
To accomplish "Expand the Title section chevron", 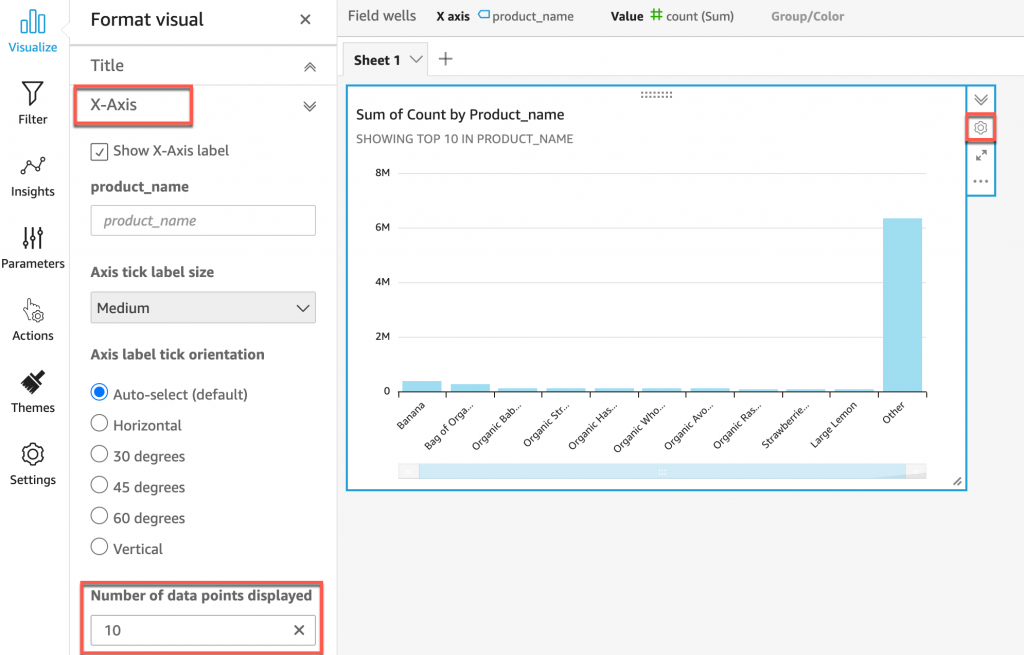I will (310, 66).
